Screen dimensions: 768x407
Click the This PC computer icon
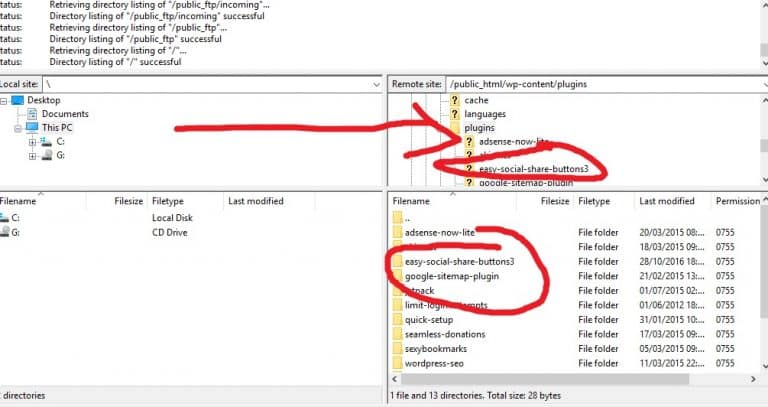click(32, 128)
